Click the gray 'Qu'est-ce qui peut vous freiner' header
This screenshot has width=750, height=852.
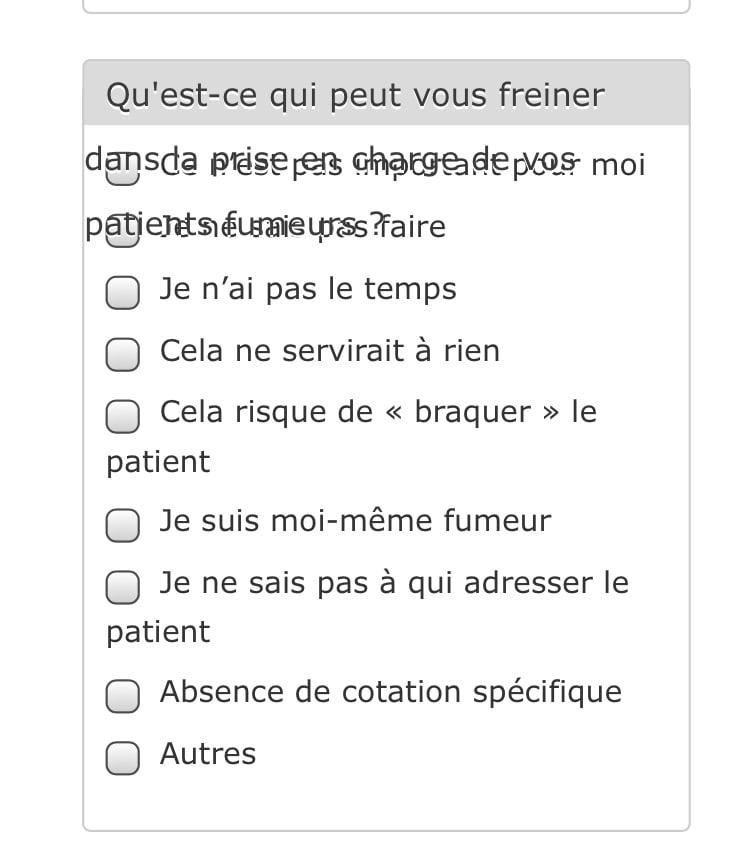[355, 96]
